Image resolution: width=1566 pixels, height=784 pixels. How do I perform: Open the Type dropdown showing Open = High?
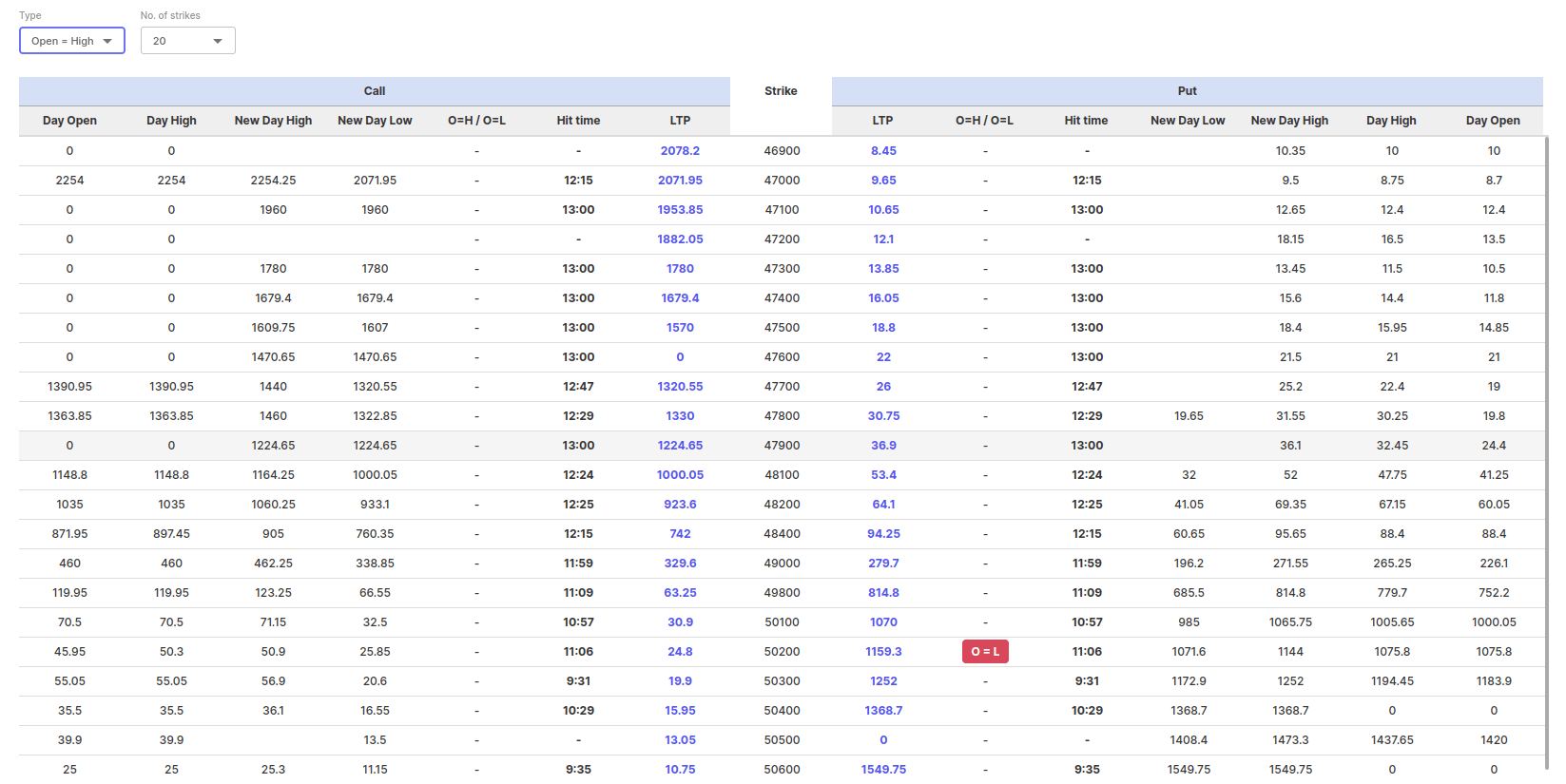click(x=72, y=41)
